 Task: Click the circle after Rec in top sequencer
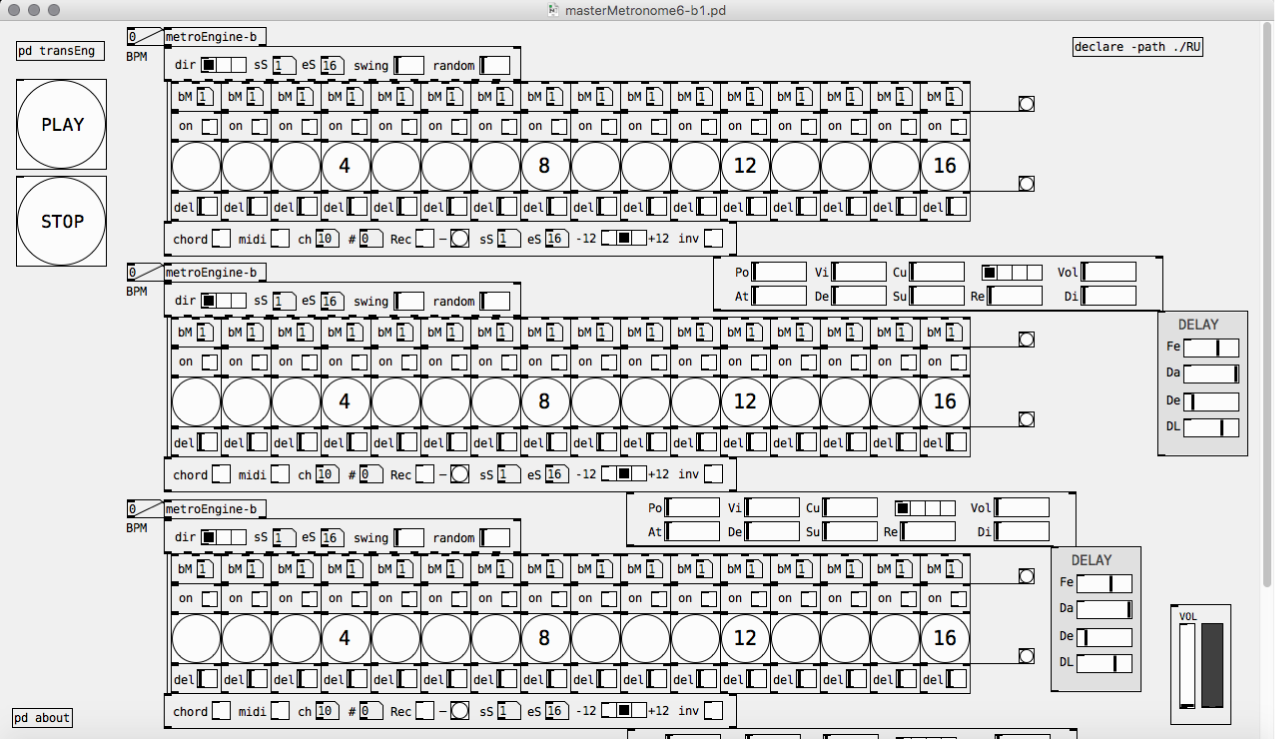pos(460,239)
